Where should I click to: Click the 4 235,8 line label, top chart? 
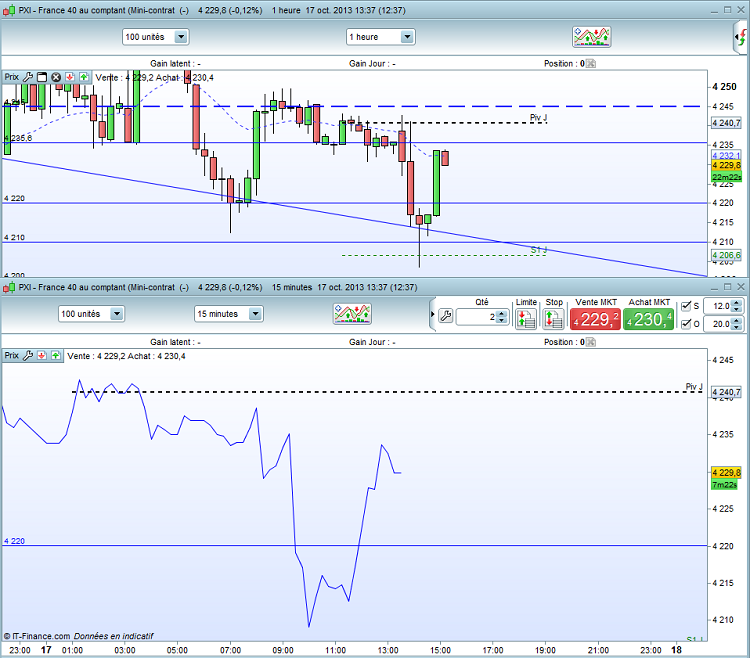pos(18,138)
